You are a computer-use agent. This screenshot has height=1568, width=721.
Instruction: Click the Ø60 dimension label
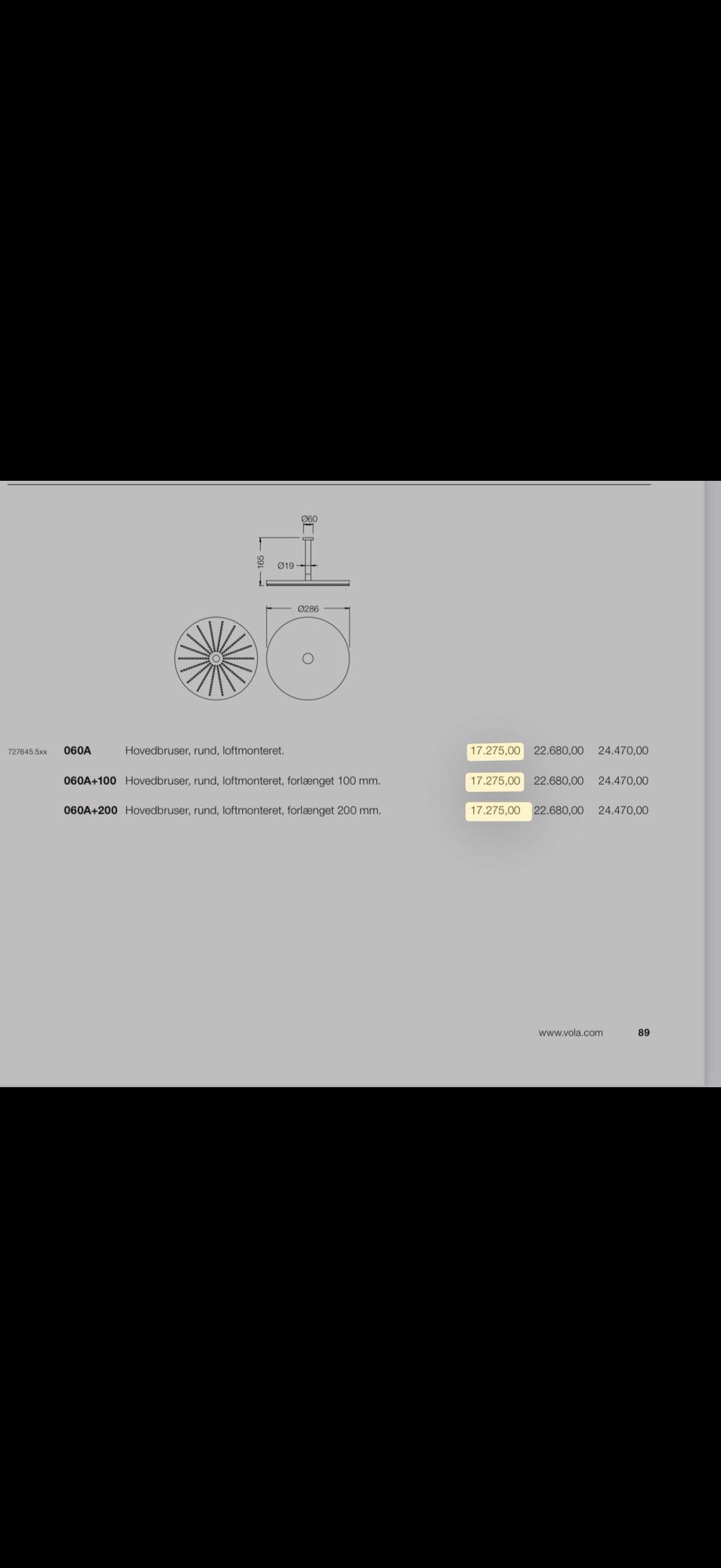click(x=309, y=519)
